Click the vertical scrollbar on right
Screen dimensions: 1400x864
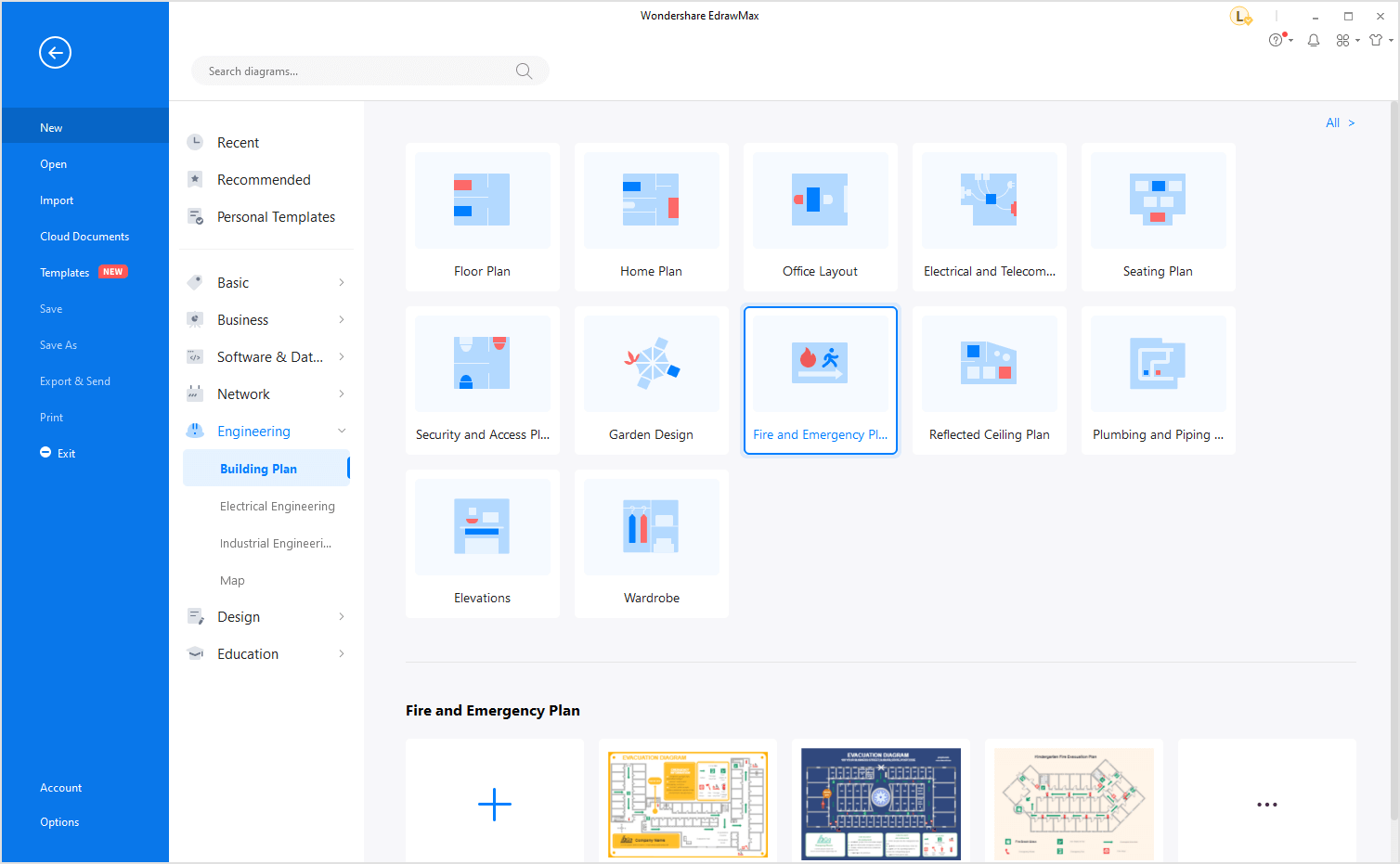[1394, 461]
